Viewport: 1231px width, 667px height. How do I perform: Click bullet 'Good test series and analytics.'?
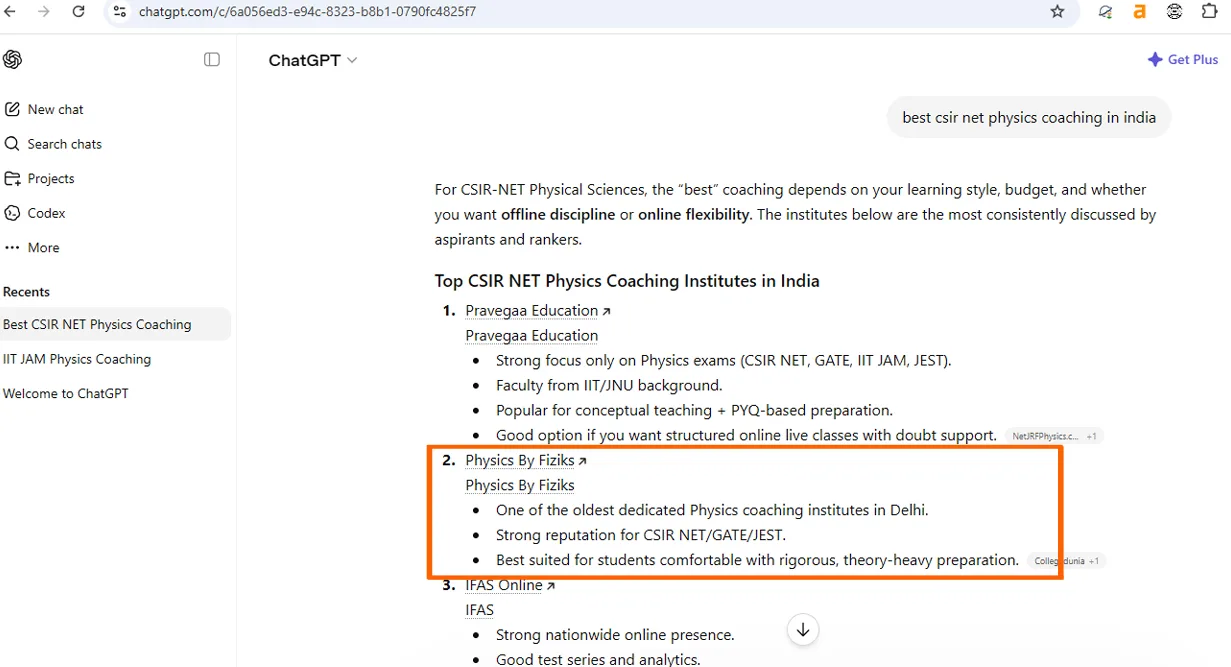tap(598, 659)
